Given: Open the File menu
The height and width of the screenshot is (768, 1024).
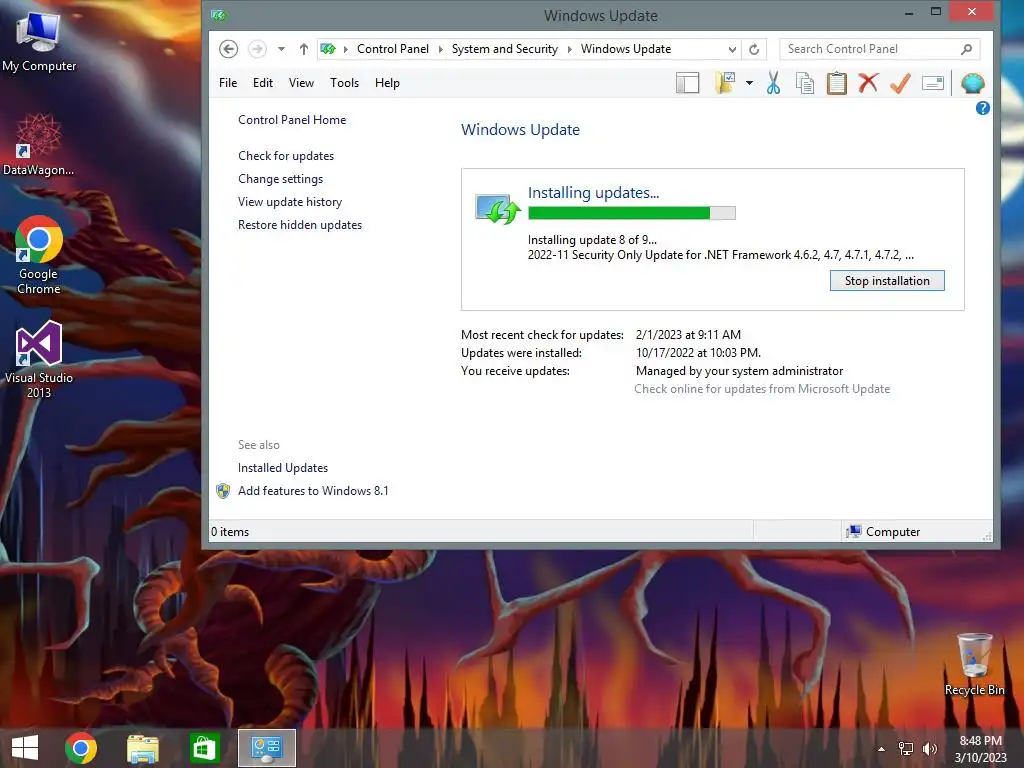Looking at the screenshot, I should [228, 83].
